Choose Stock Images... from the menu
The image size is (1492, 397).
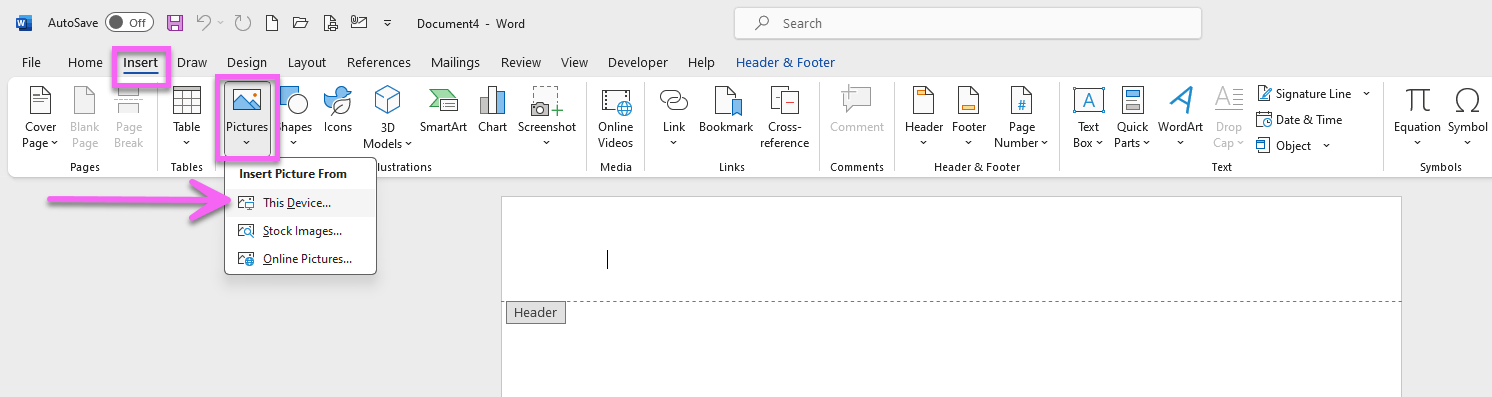click(x=301, y=231)
